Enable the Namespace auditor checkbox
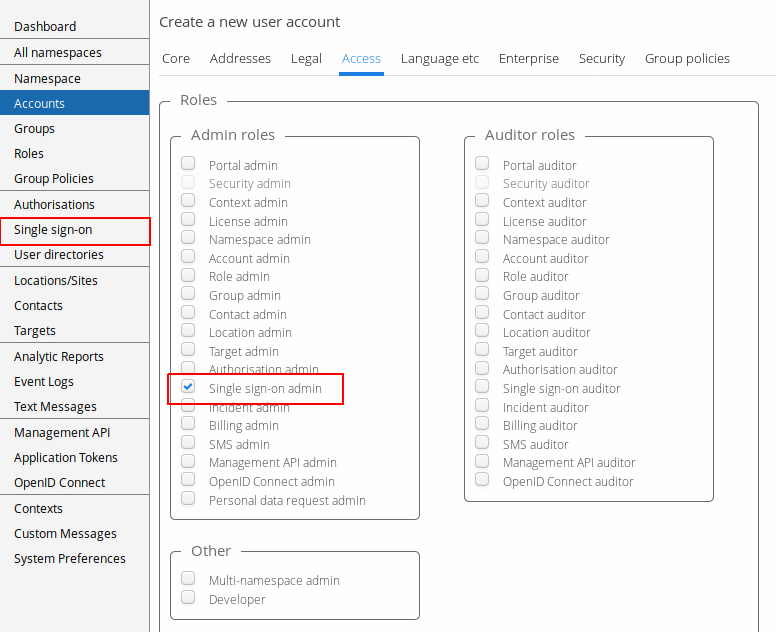Image resolution: width=776 pixels, height=632 pixels. (482, 238)
